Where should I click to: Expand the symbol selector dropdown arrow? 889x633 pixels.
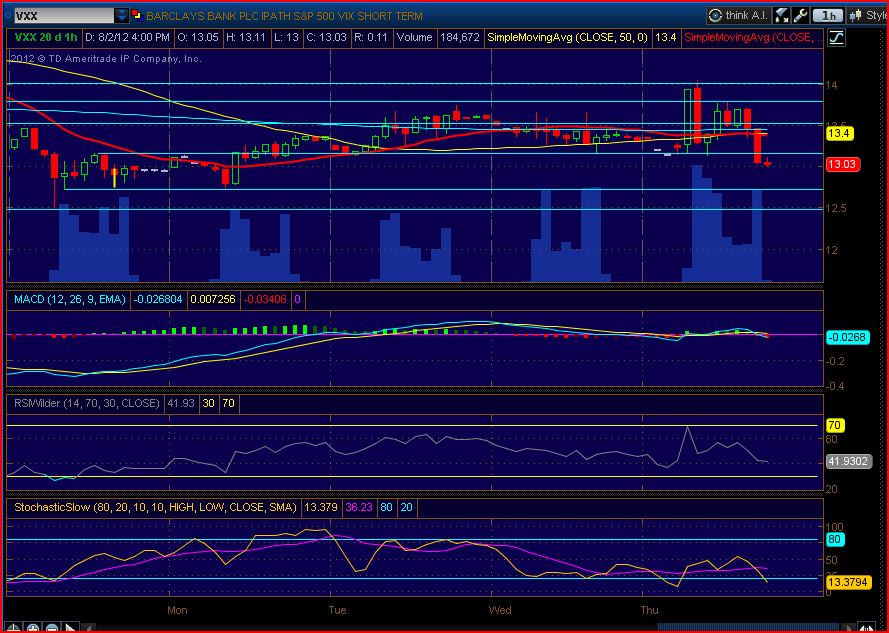point(122,16)
